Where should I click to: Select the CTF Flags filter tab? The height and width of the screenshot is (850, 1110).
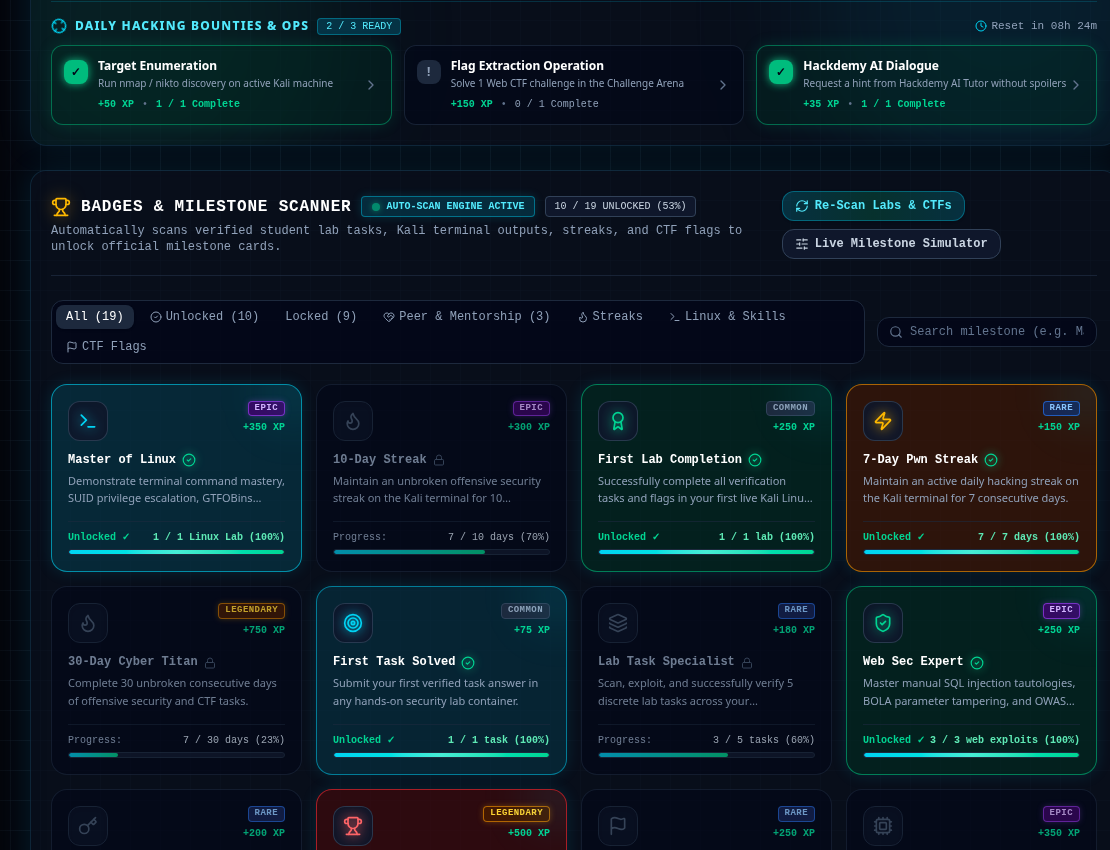tap(106, 346)
